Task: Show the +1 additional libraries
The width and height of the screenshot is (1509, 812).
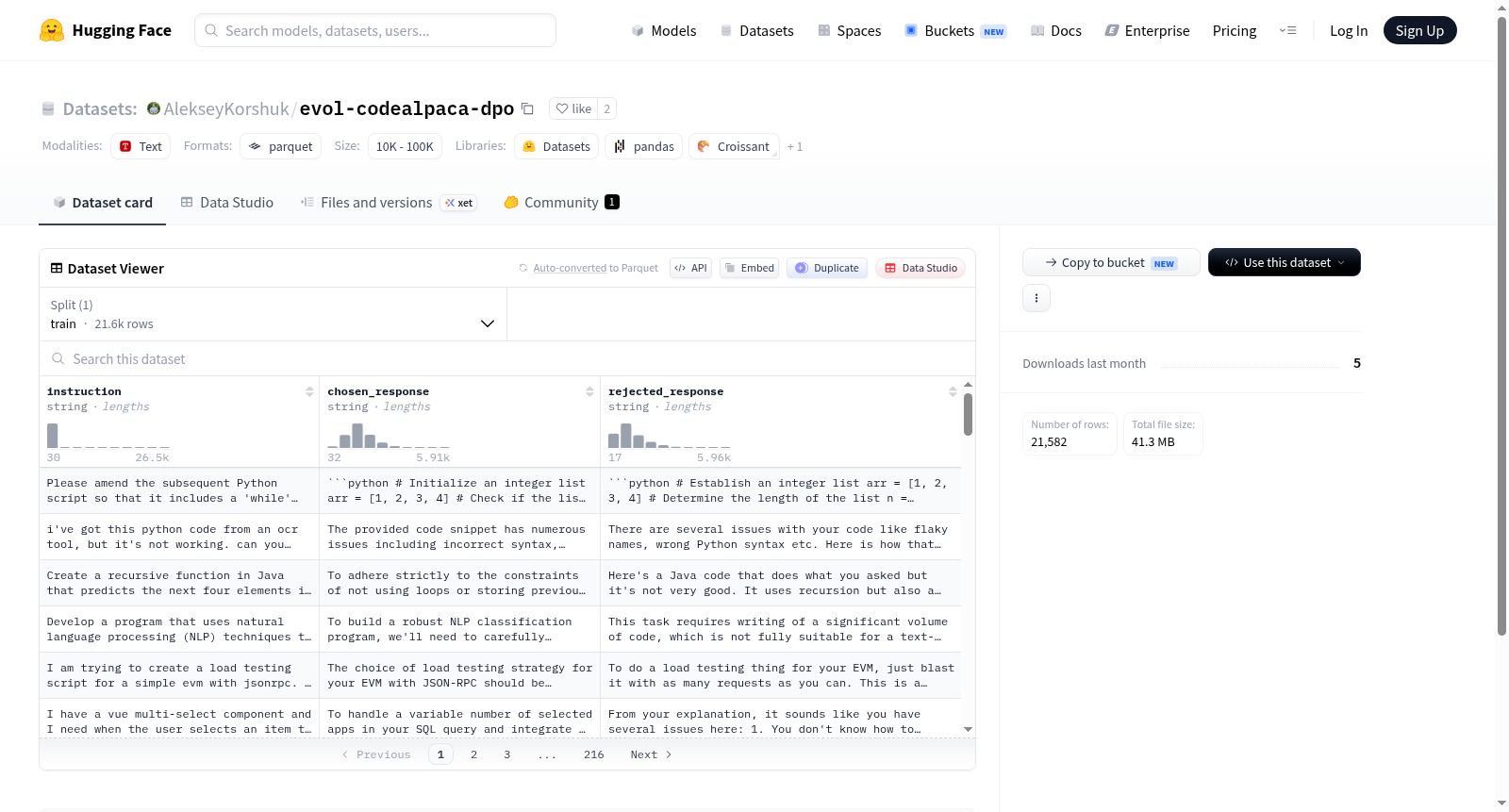Action: pos(795,147)
